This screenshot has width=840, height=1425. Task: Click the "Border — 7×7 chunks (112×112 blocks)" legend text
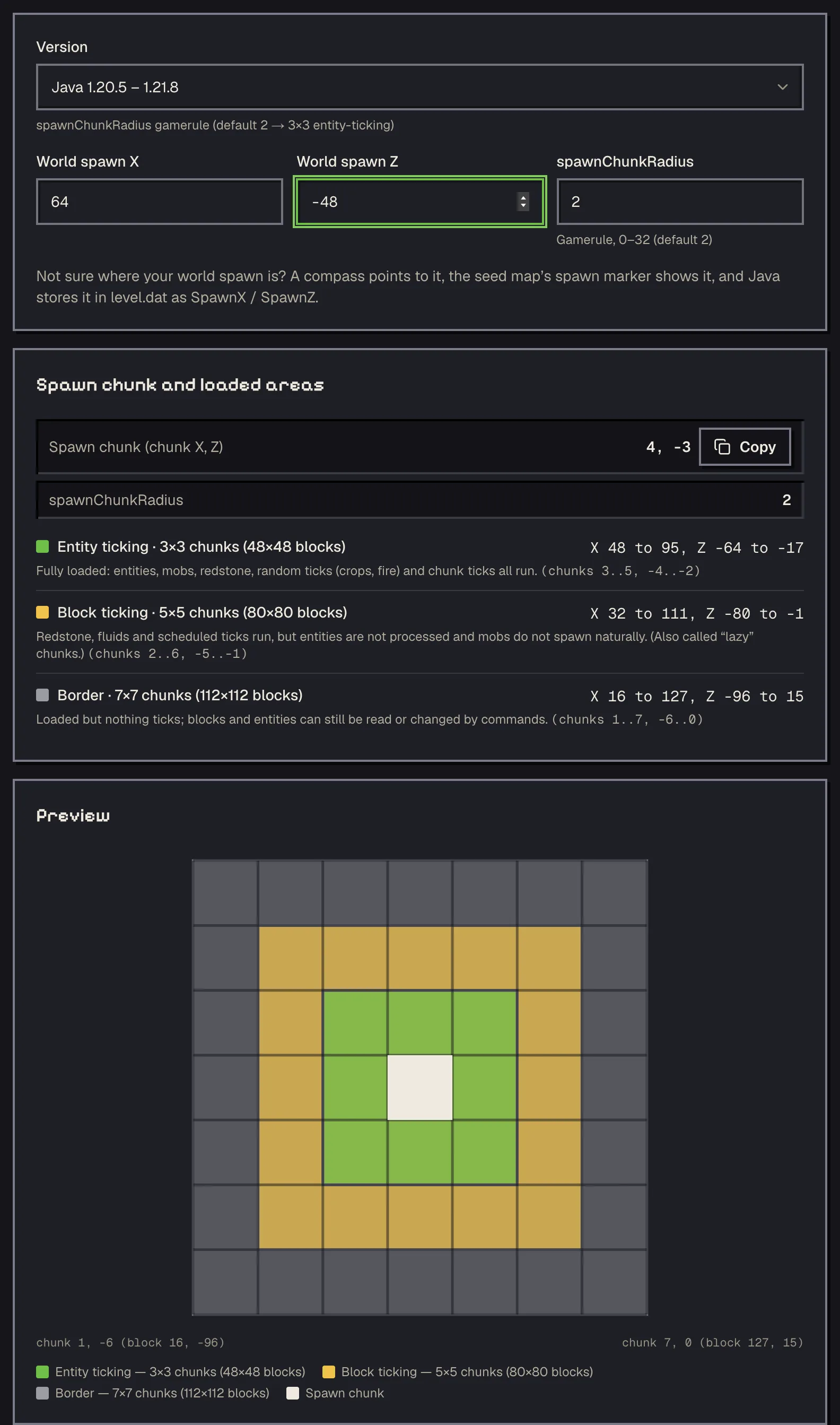coord(162,1393)
